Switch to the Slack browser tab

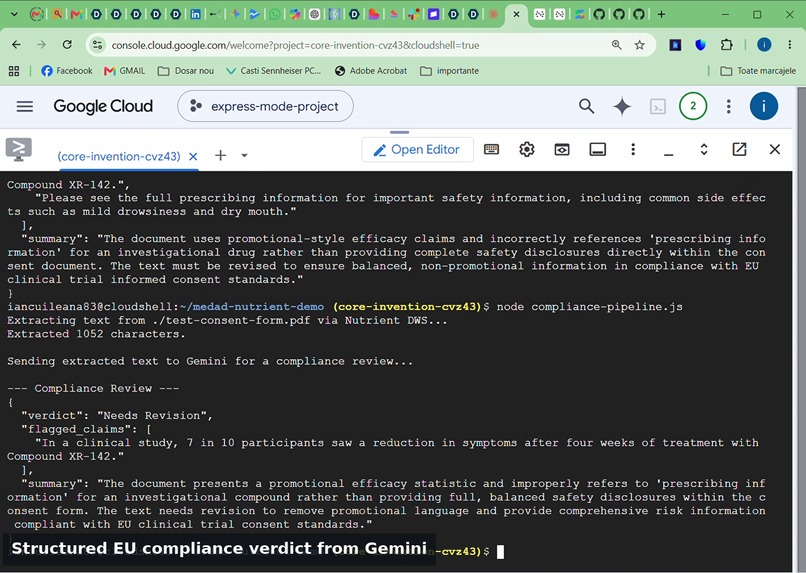pyautogui.click(x=413, y=14)
